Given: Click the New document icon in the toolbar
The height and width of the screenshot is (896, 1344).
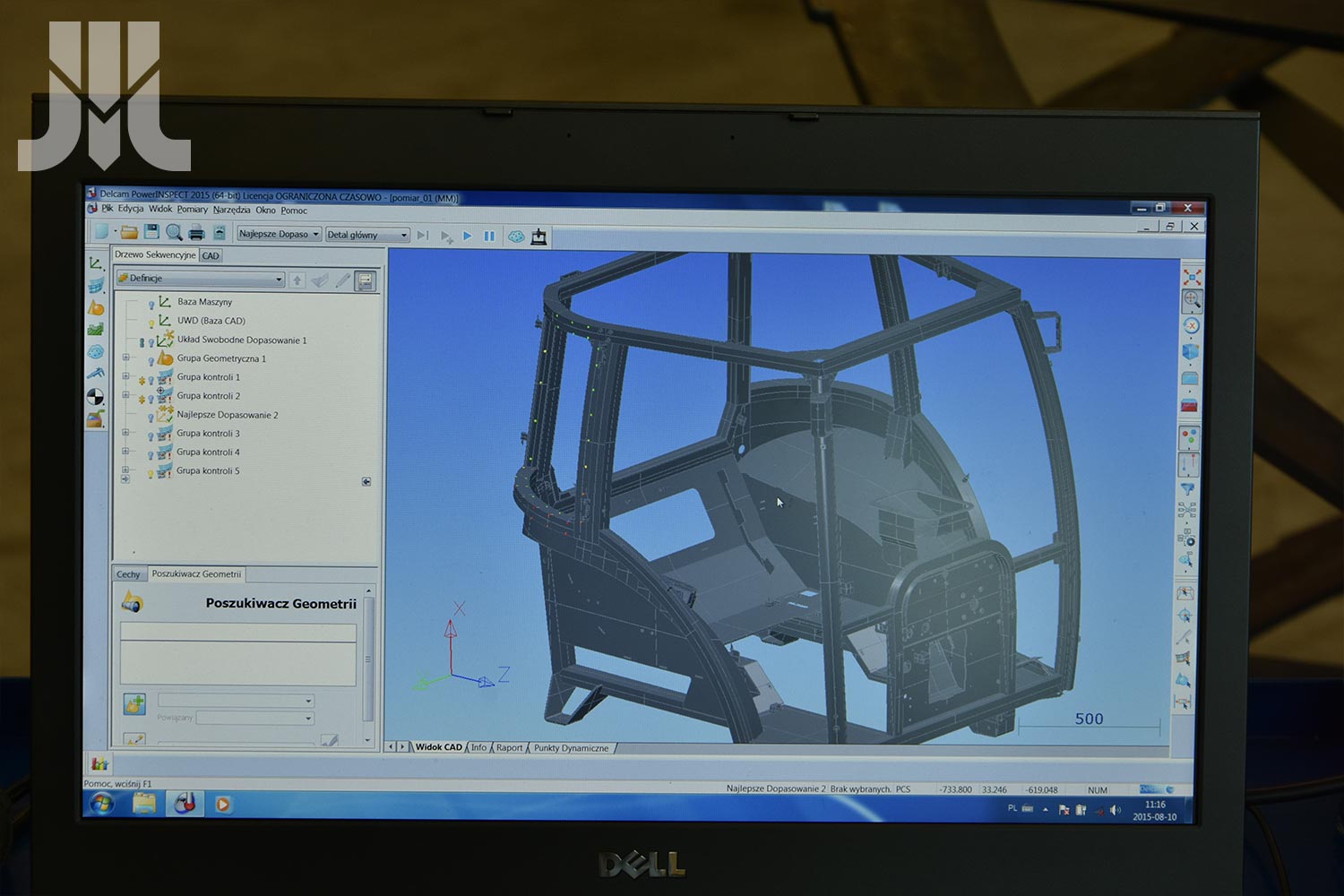Looking at the screenshot, I should [x=101, y=232].
